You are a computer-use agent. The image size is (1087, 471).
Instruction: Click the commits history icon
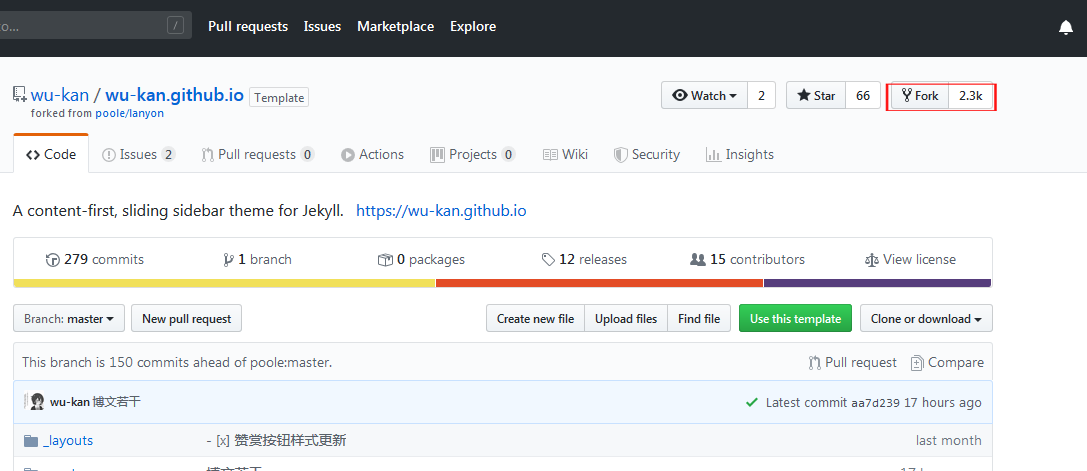53,259
